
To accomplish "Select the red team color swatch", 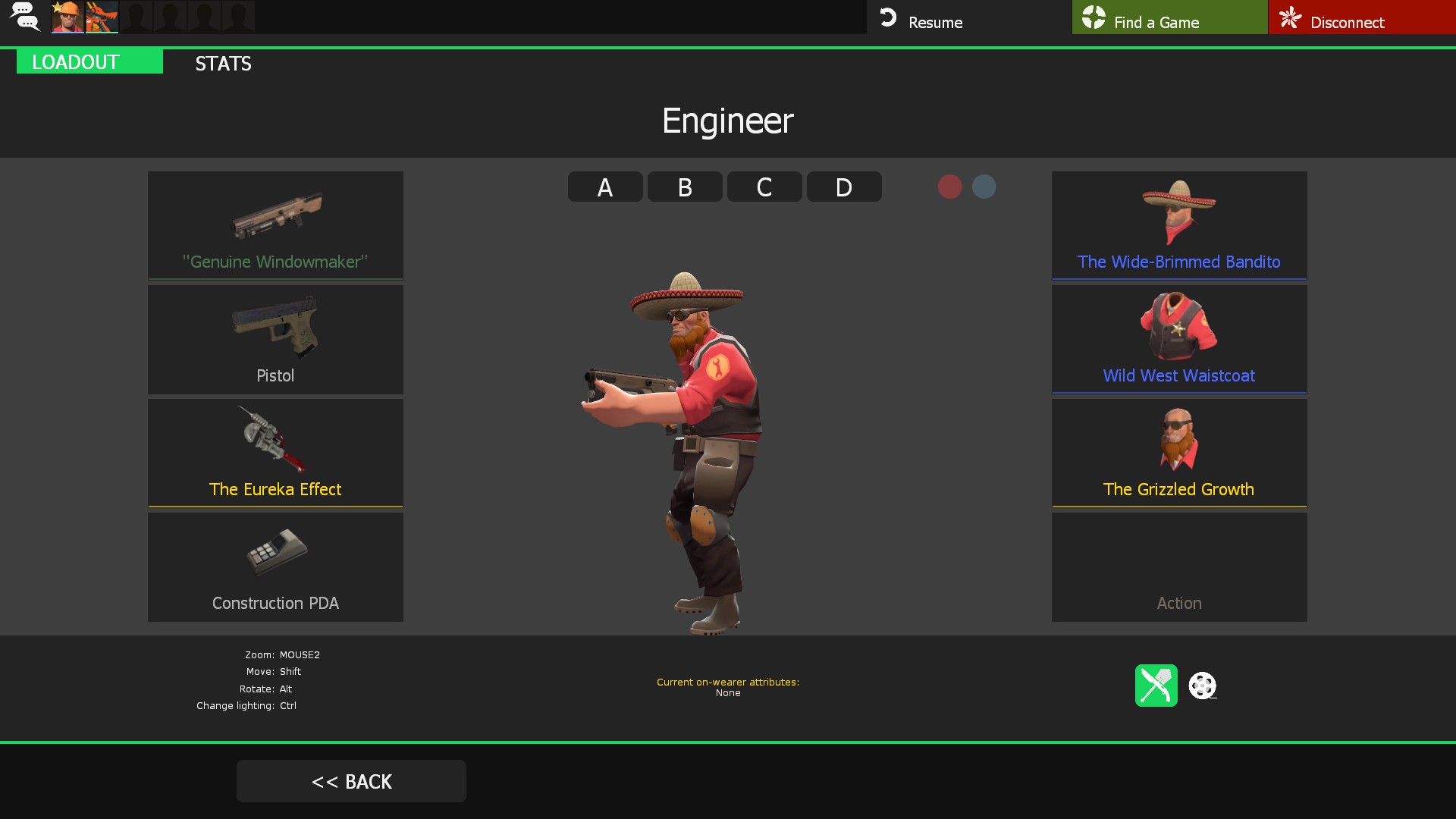I will (949, 187).
